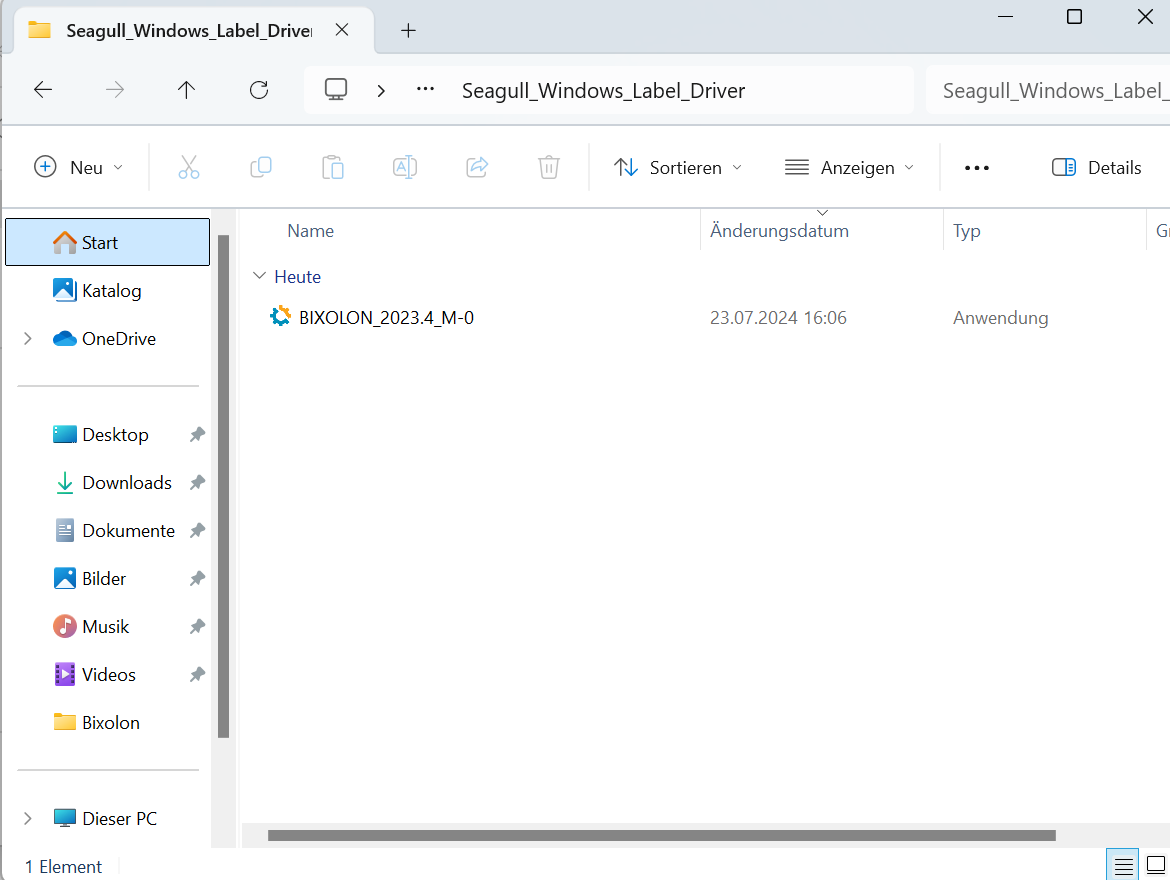Screen dimensions: 1170x880
Task: Go back to the previous folder
Action: pos(43,90)
